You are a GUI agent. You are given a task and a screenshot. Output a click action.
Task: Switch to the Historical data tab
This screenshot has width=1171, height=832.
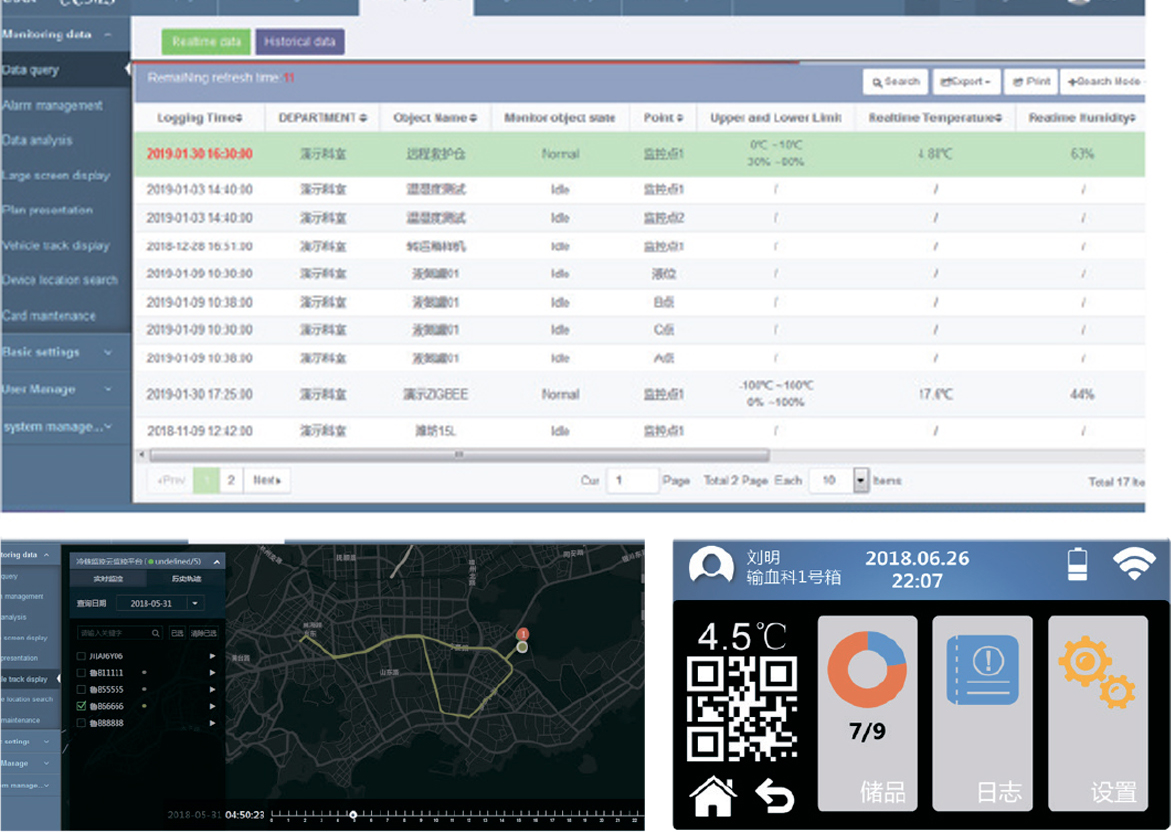coord(300,42)
